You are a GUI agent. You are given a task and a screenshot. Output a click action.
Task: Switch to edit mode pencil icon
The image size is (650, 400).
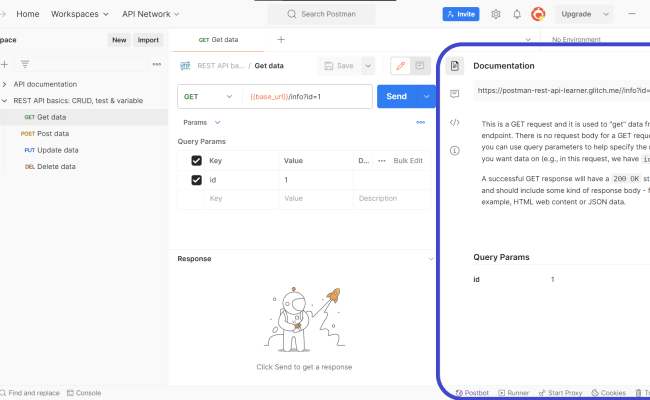pyautogui.click(x=400, y=66)
